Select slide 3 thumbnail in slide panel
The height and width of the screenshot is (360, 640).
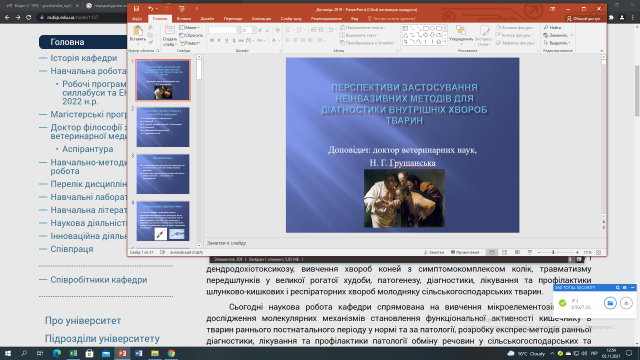163,174
